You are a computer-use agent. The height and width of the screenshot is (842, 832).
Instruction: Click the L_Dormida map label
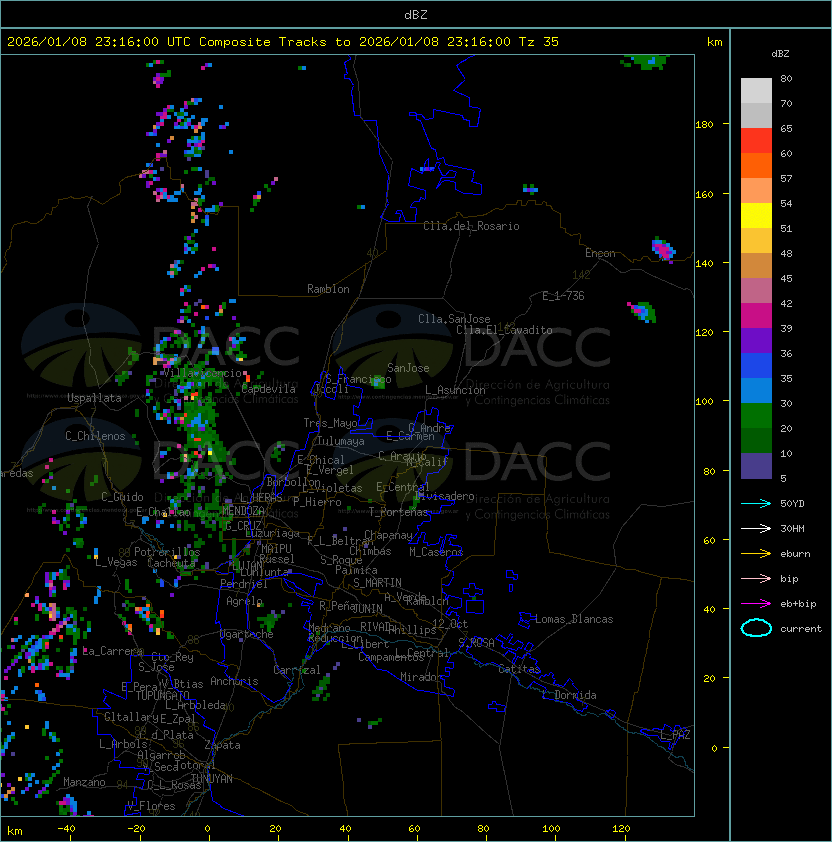[x=569, y=695]
